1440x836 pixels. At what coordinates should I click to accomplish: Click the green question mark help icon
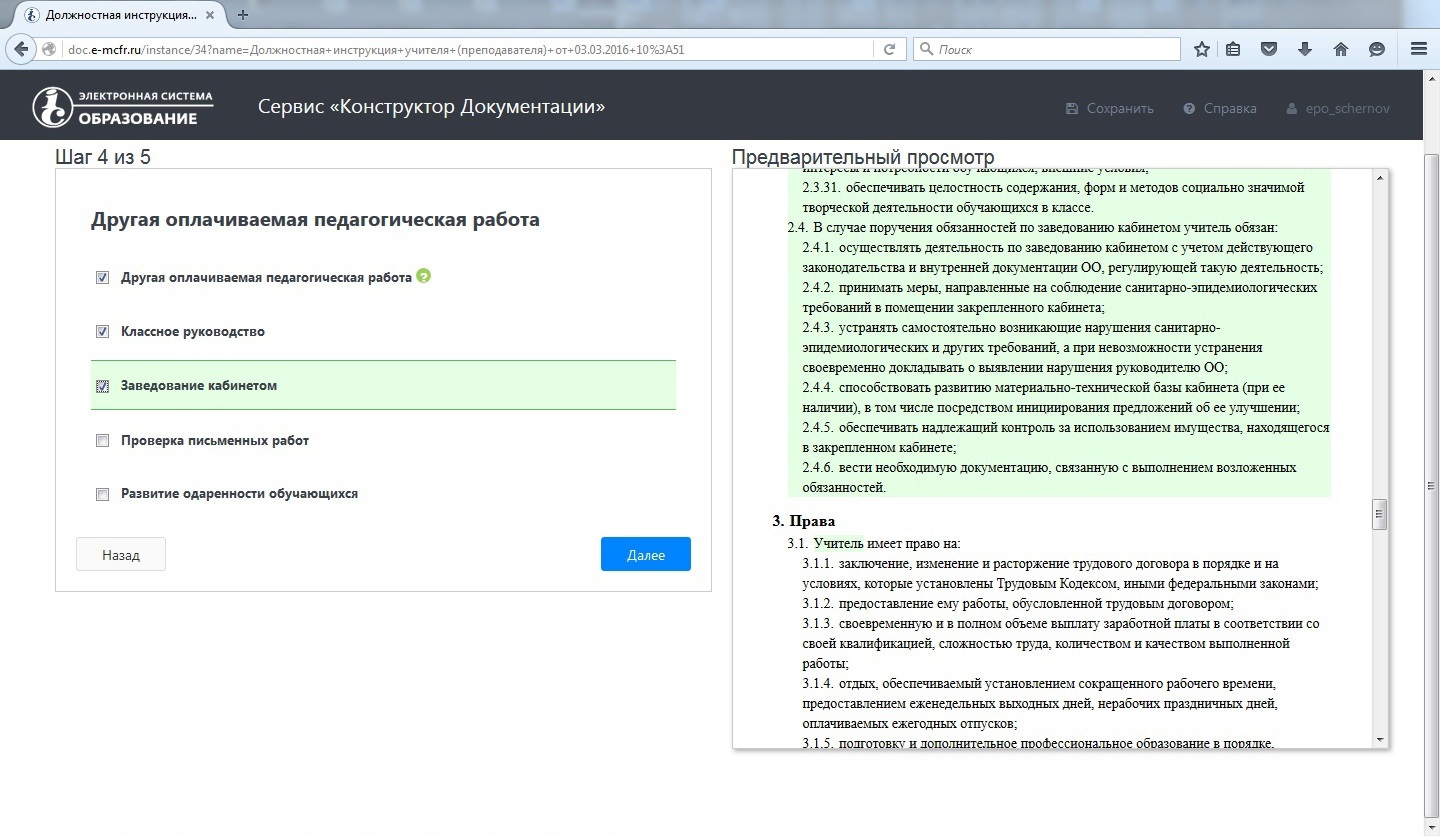424,276
